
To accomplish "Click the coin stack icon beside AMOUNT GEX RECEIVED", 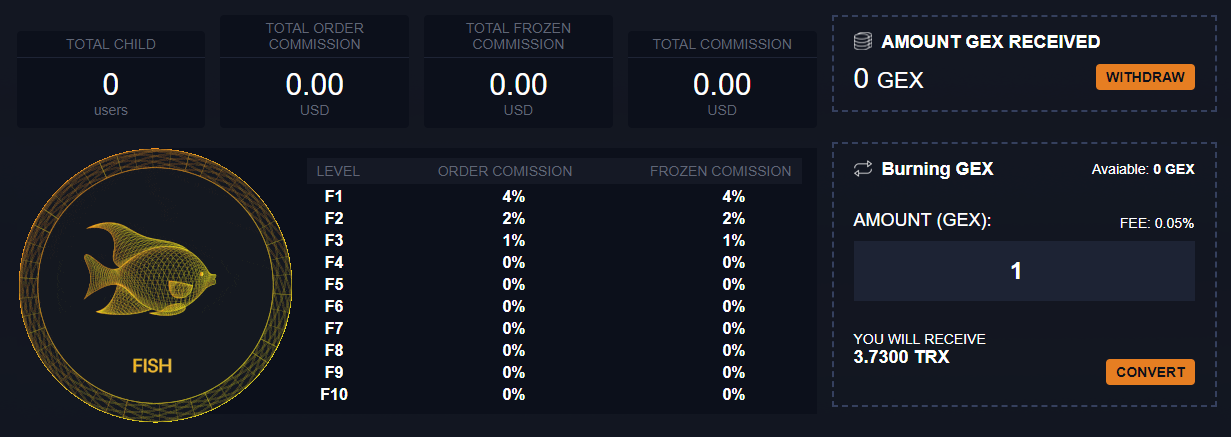I will 863,42.
